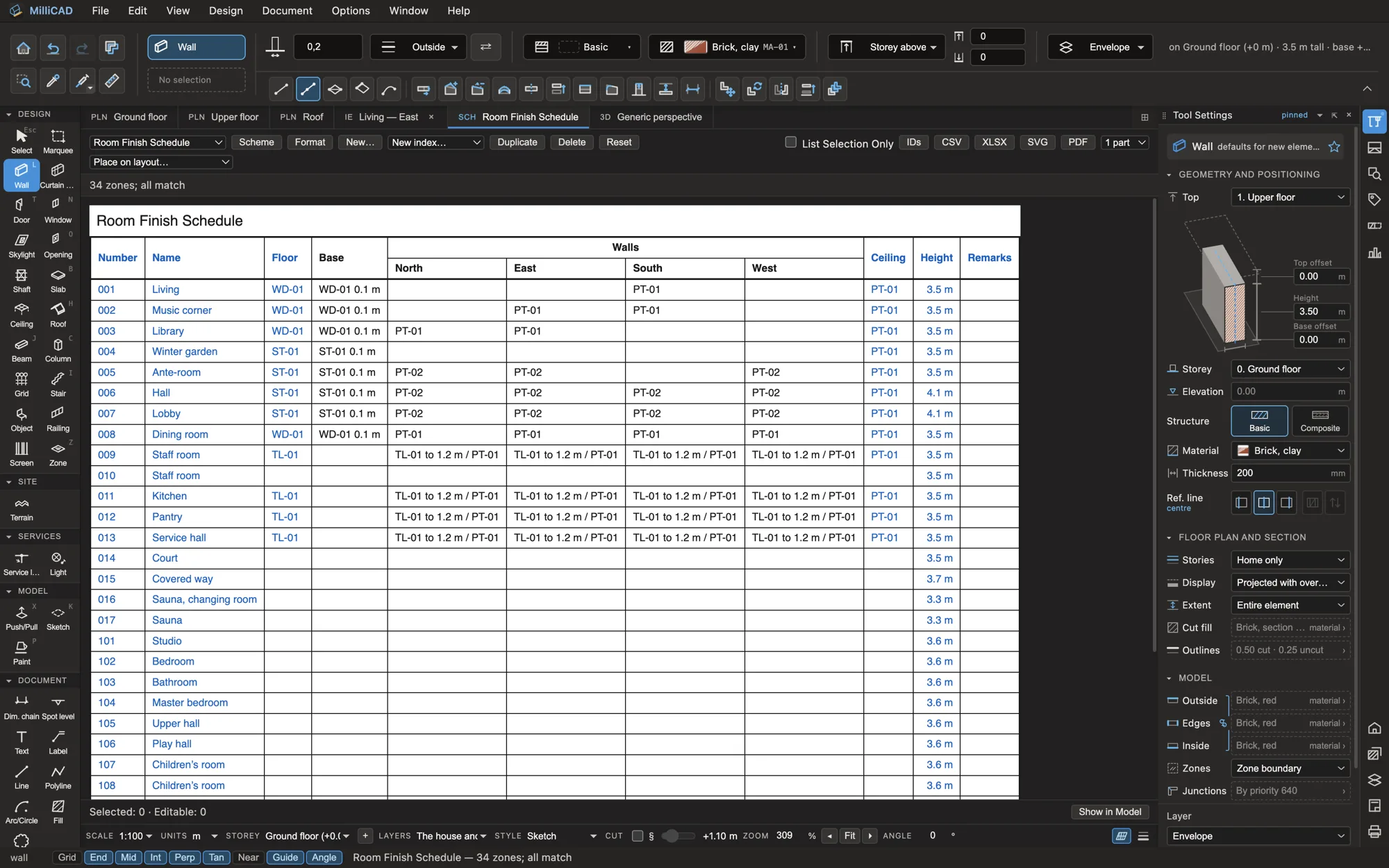
Task: Open the Place on layout dropdown
Action: pyautogui.click(x=161, y=162)
